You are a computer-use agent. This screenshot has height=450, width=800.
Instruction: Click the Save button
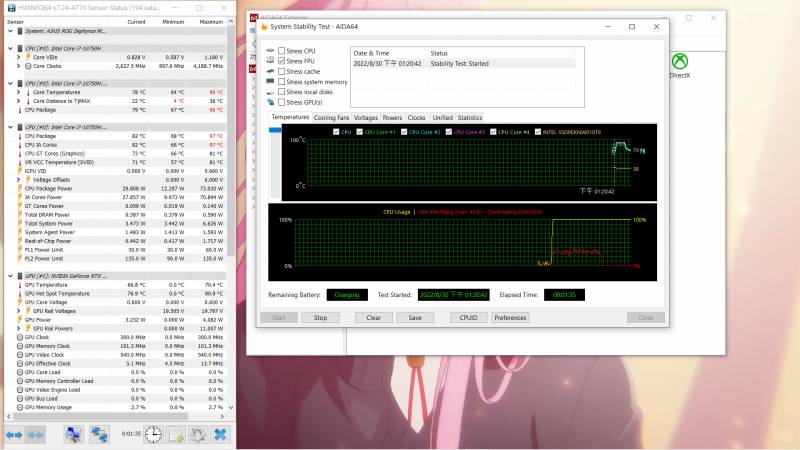pos(415,317)
